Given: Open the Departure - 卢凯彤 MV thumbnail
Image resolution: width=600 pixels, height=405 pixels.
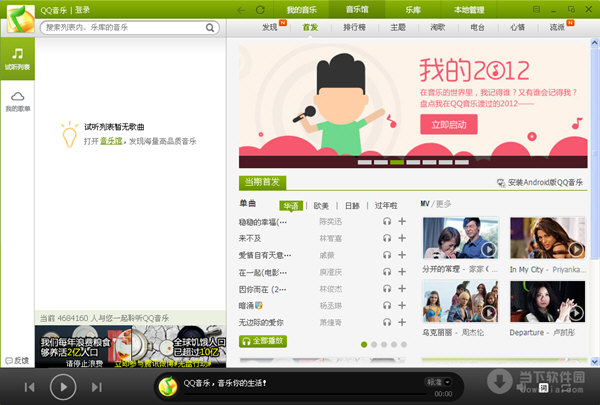Looking at the screenshot, I should [x=548, y=302].
